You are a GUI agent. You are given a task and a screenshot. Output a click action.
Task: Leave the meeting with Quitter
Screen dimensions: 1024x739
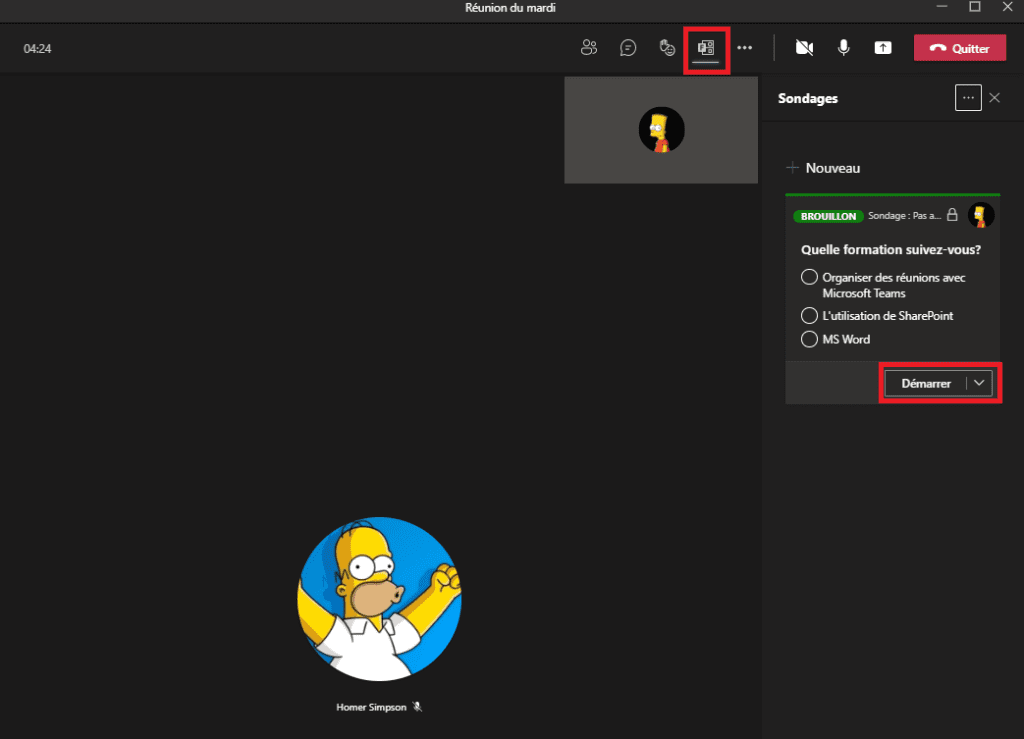pyautogui.click(x=960, y=48)
